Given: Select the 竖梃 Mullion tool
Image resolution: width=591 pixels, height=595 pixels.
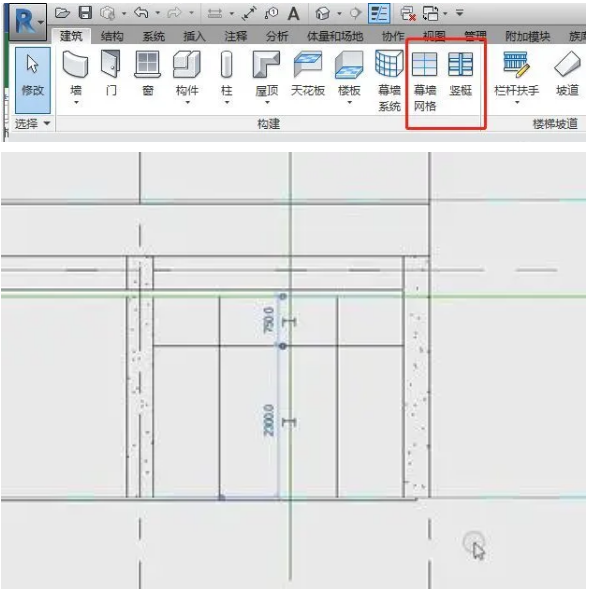Looking at the screenshot, I should tap(461, 74).
